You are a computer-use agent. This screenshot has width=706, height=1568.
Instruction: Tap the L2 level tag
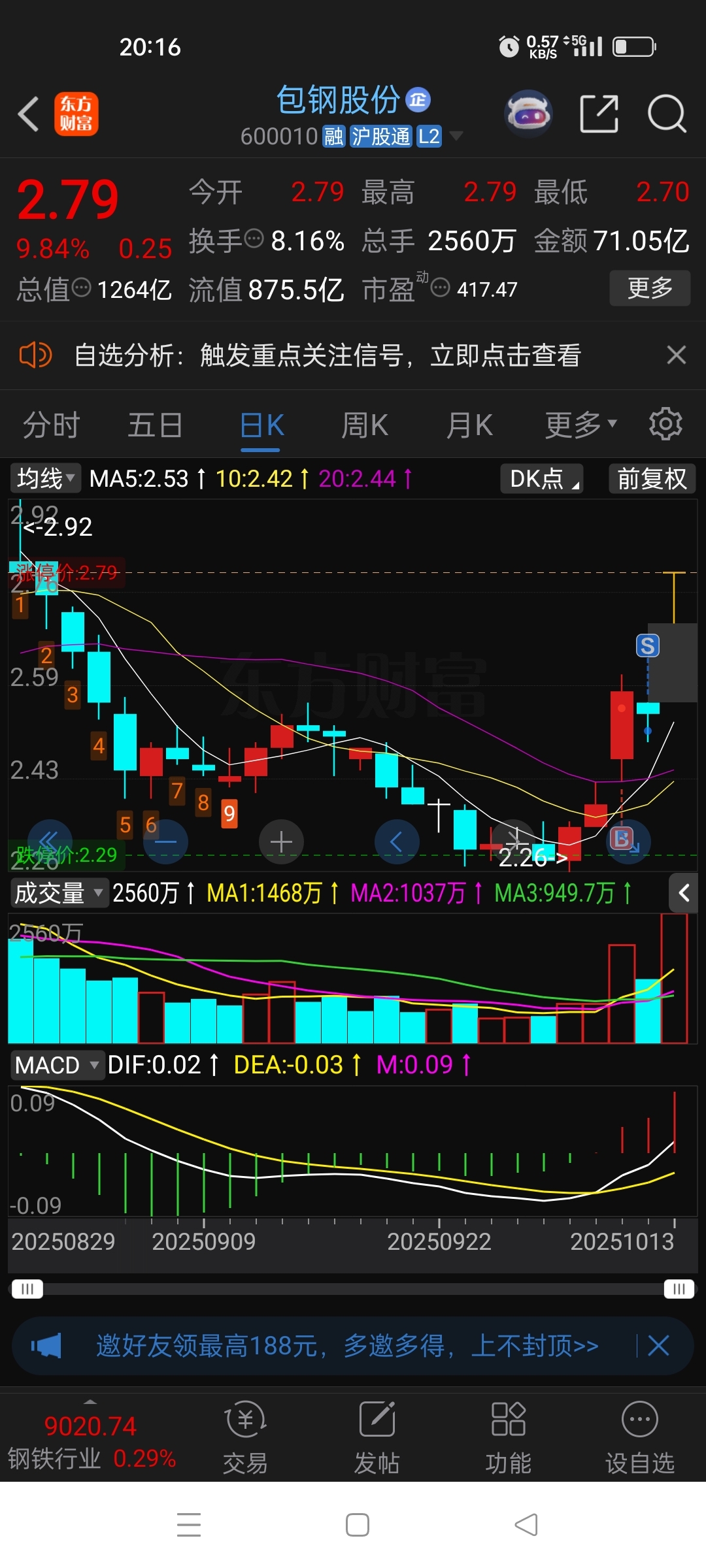point(429,137)
